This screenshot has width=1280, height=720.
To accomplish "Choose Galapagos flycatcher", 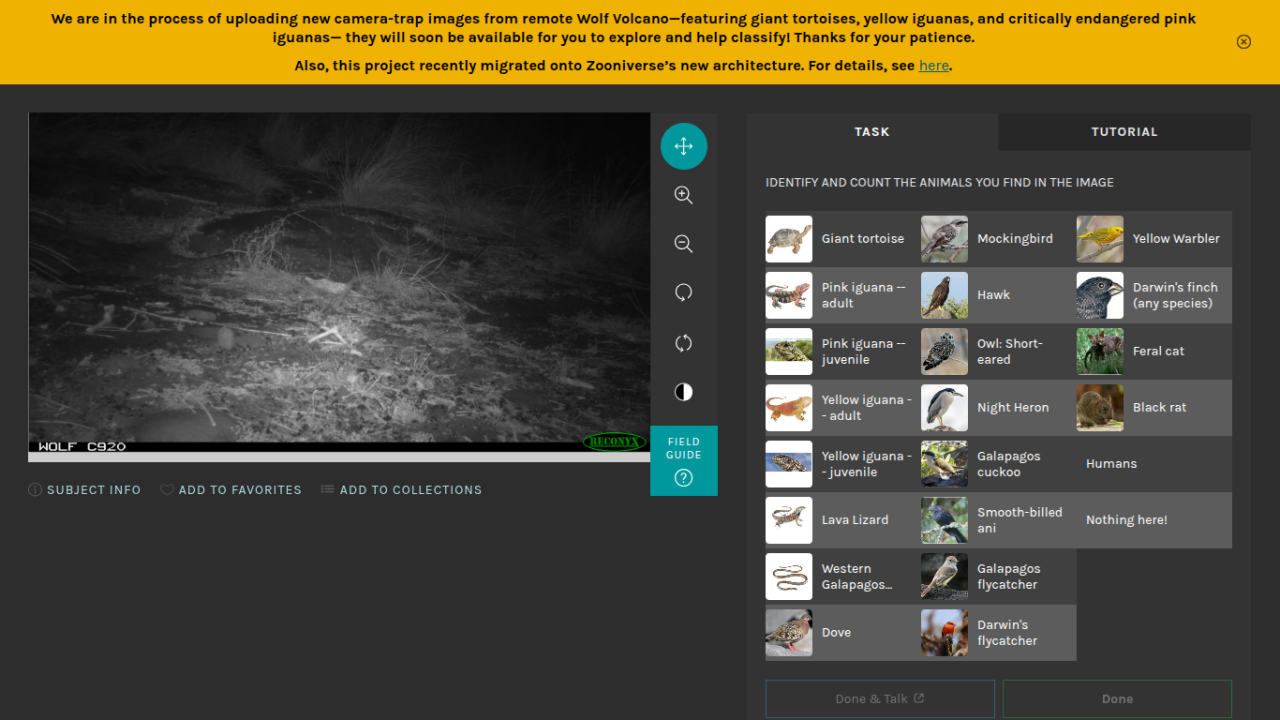I will tap(999, 577).
